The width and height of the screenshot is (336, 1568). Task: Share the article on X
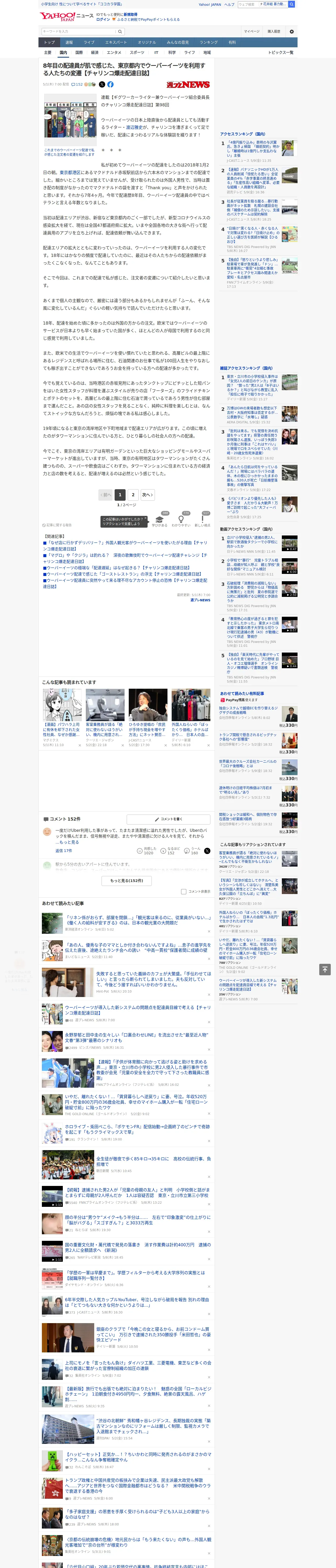click(x=102, y=85)
